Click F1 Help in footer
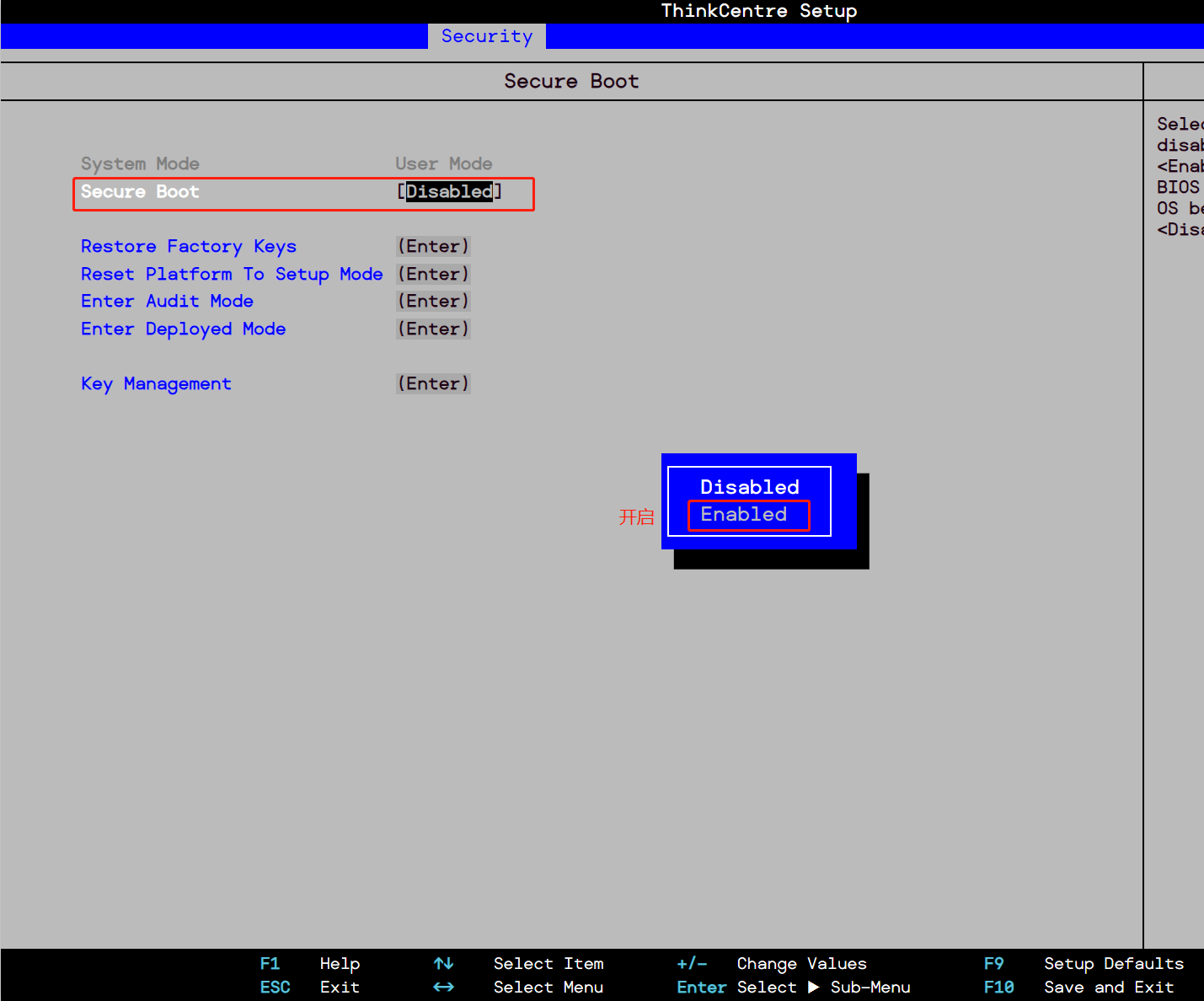The width and height of the screenshot is (1204, 1001). (309, 963)
